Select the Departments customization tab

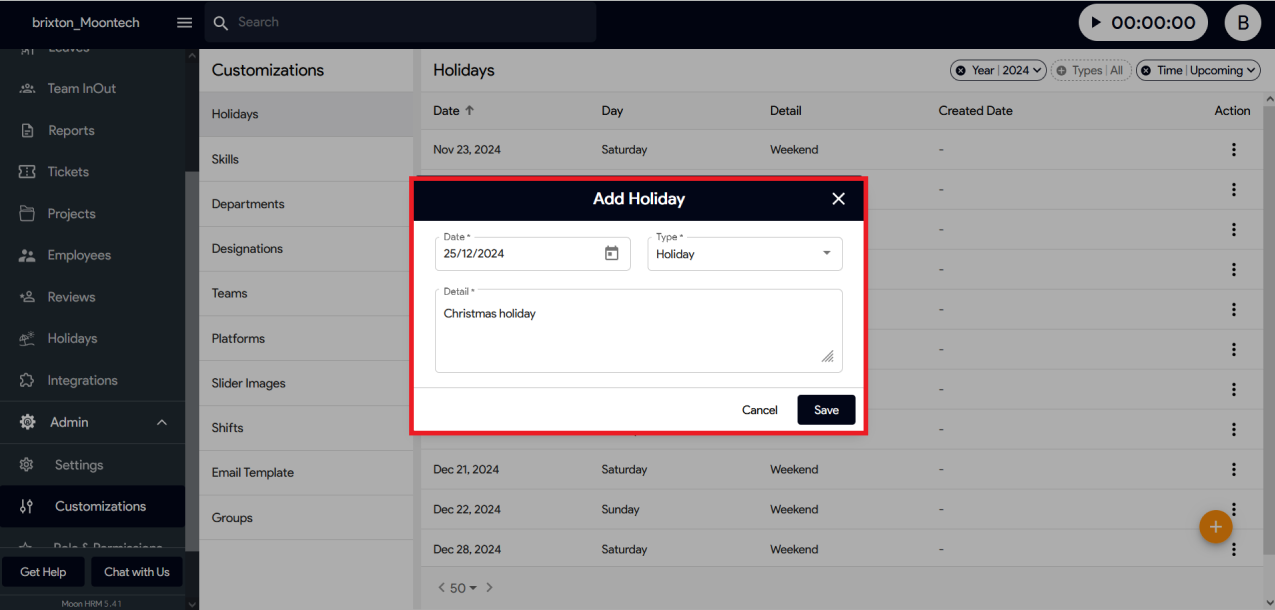(x=248, y=204)
